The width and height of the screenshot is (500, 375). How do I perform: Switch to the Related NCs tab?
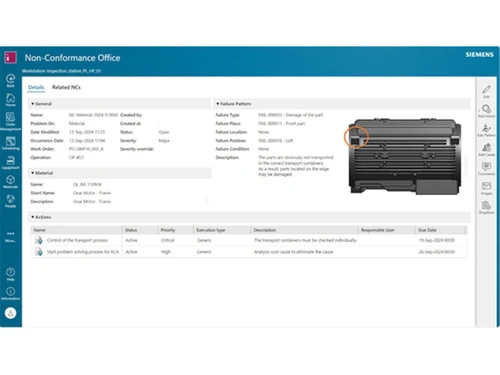point(66,87)
